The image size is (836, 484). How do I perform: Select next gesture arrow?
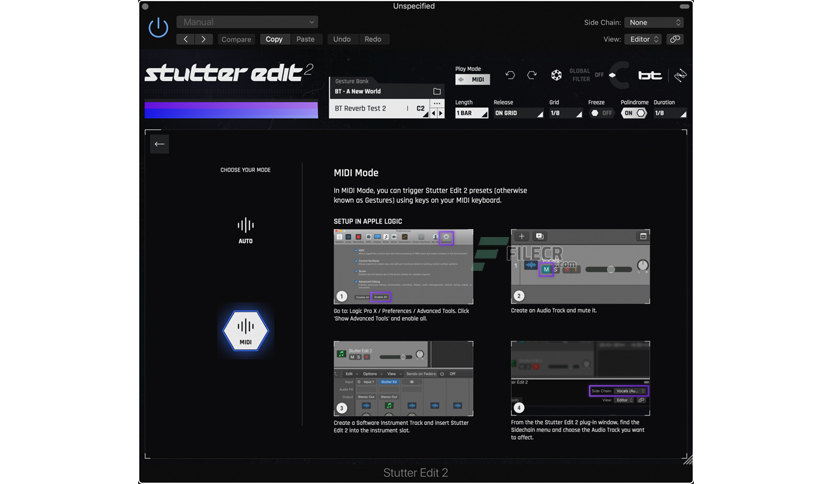[440, 113]
